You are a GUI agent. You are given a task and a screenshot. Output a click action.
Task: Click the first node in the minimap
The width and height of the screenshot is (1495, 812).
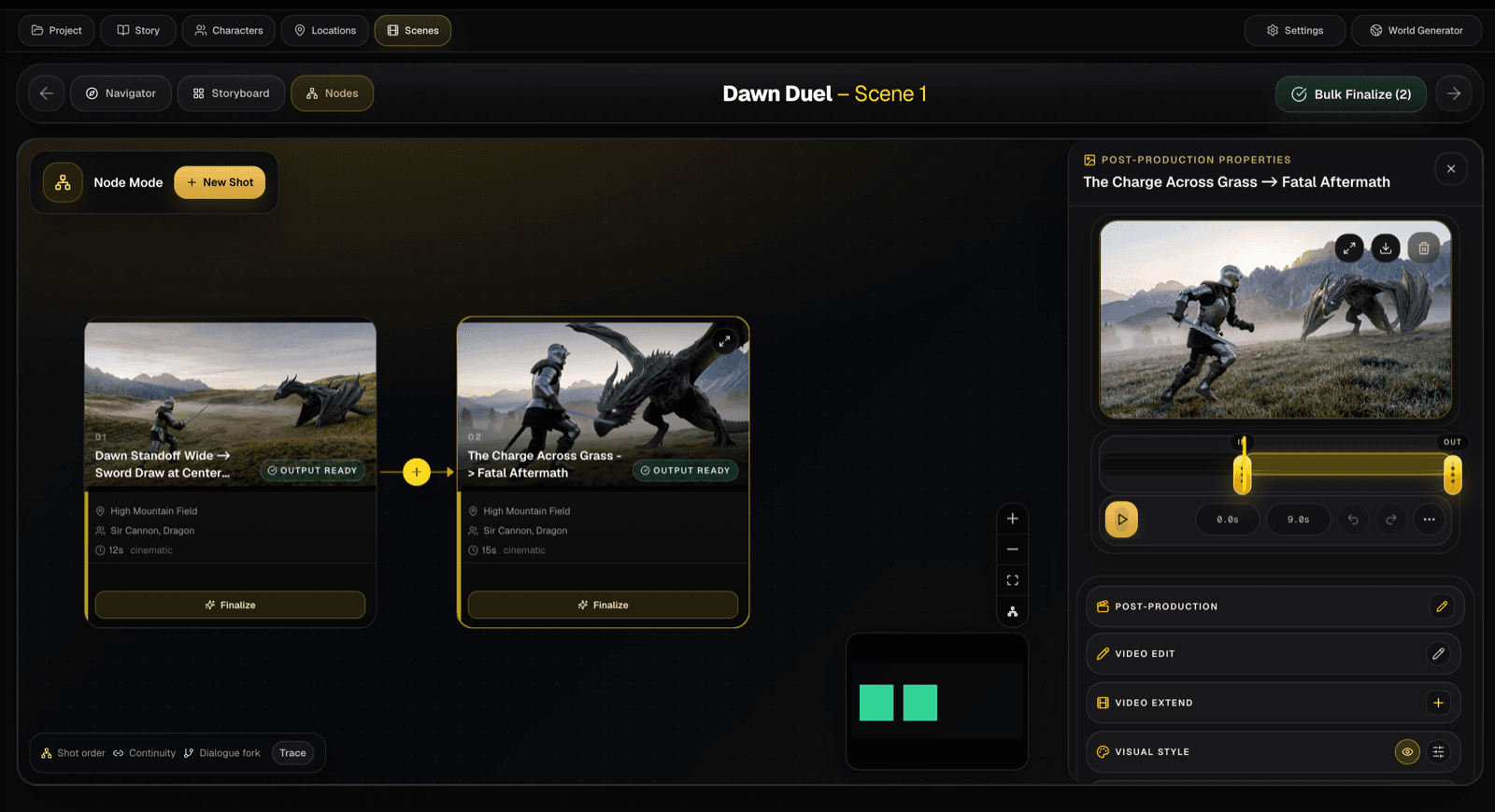tap(876, 703)
